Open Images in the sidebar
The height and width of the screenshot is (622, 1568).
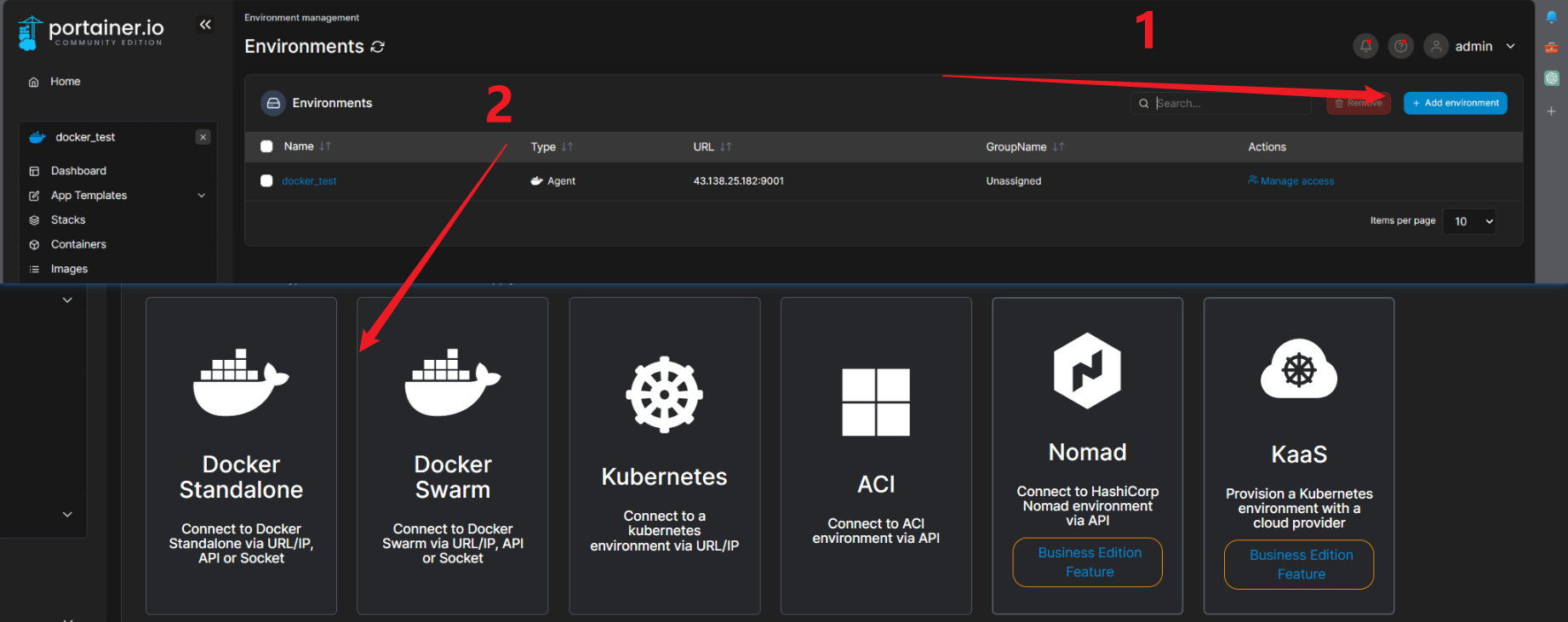(69, 269)
